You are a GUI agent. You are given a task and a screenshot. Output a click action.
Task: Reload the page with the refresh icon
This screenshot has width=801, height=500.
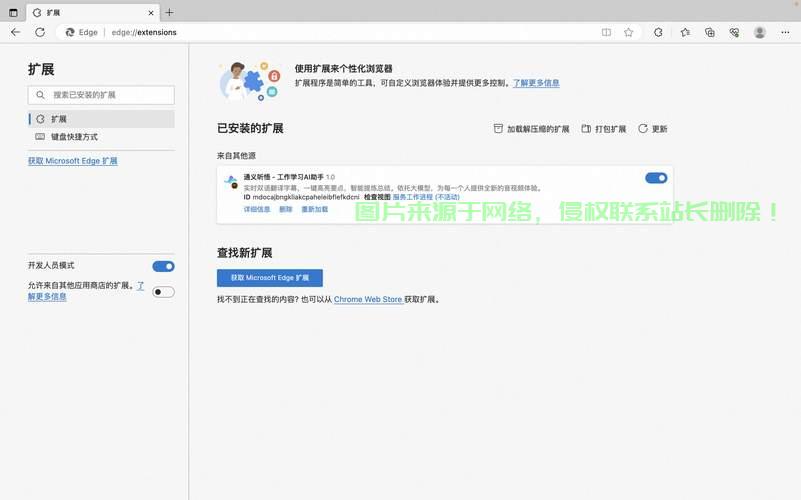pyautogui.click(x=40, y=32)
